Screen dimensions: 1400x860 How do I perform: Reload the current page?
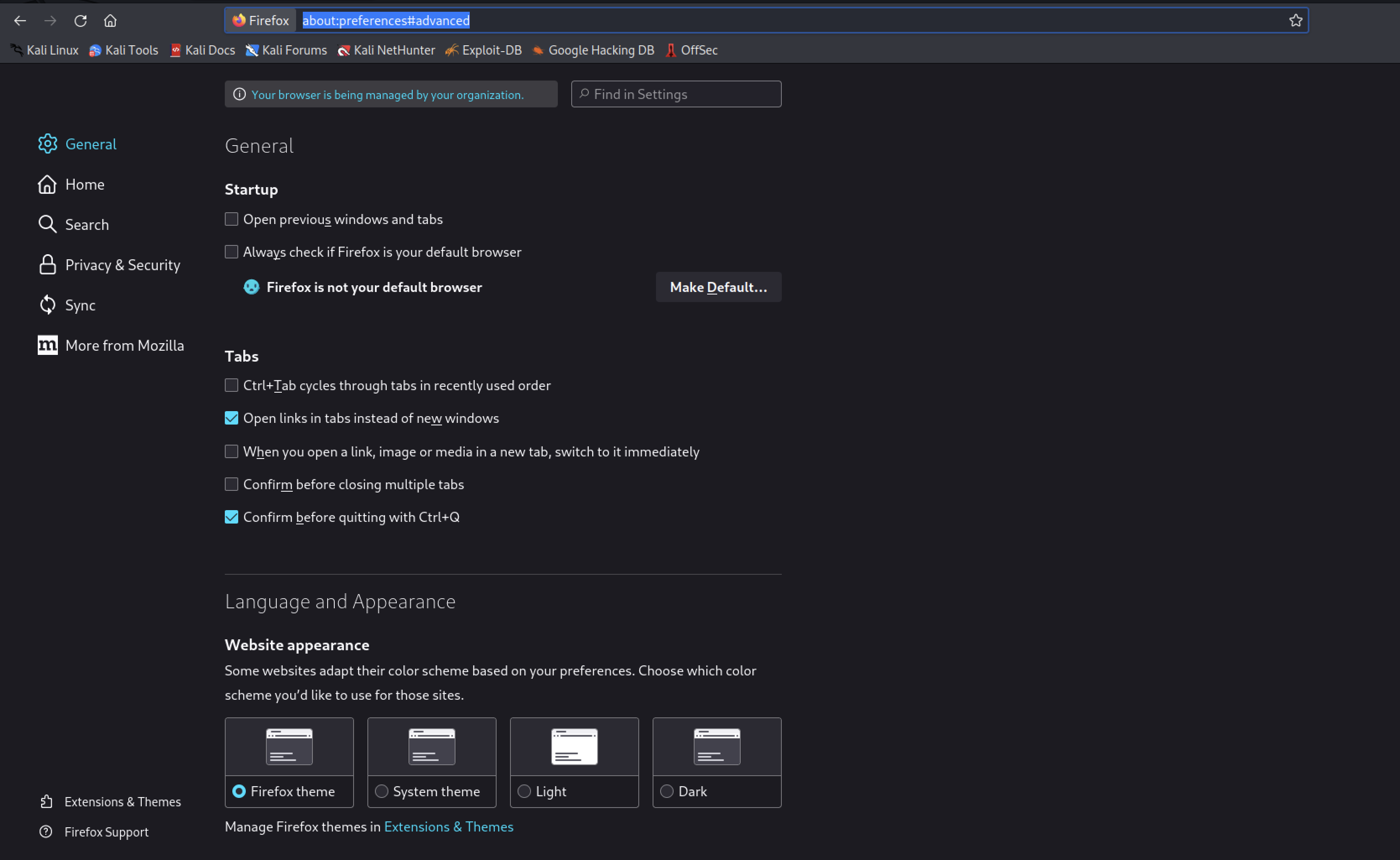coord(81,21)
